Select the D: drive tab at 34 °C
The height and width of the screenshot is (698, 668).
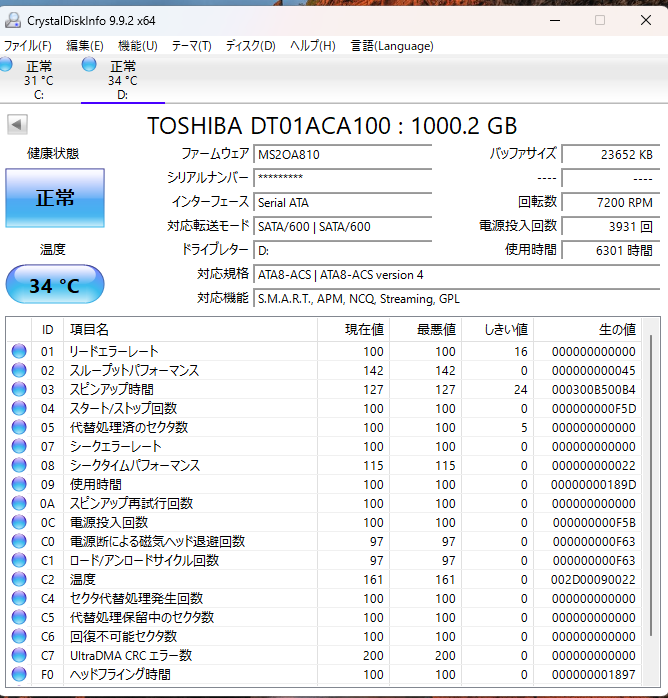click(123, 80)
